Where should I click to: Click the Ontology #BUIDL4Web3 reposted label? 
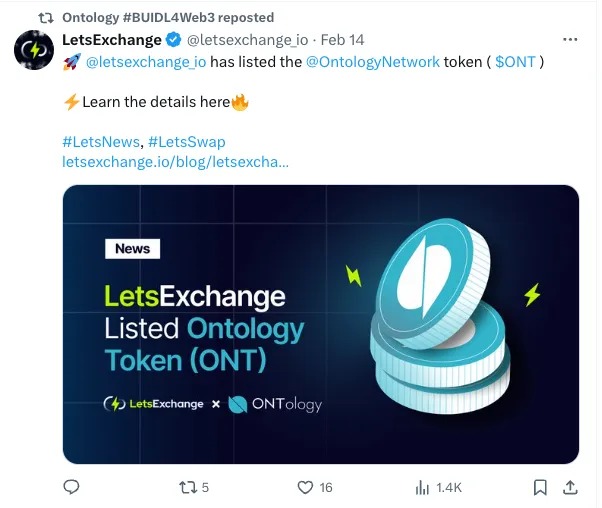click(167, 18)
